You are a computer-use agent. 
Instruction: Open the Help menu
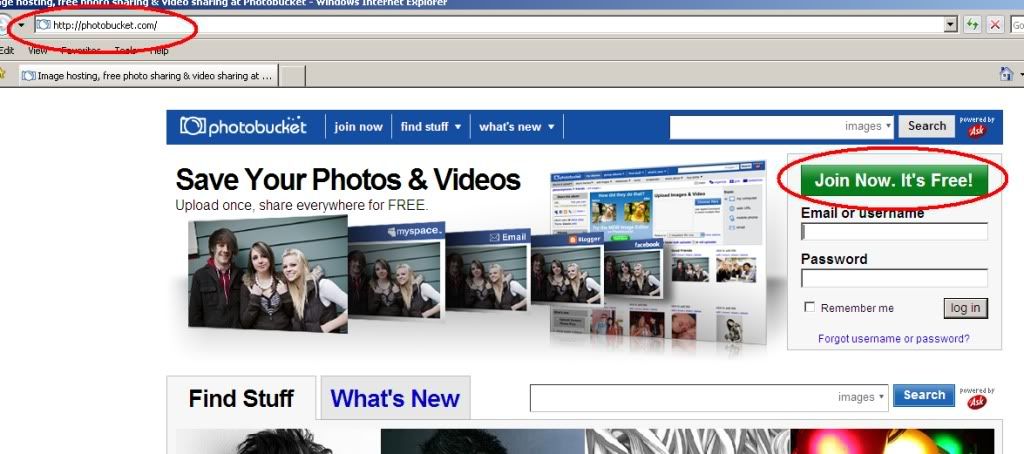coord(159,50)
